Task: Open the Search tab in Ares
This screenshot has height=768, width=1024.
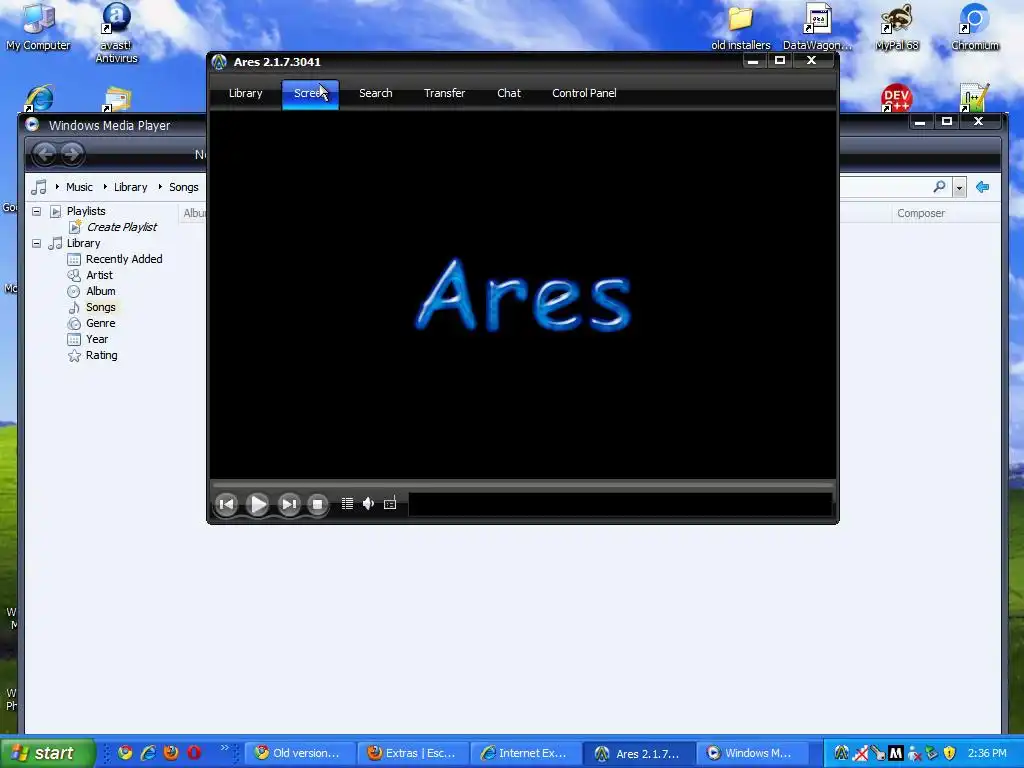Action: tap(376, 93)
